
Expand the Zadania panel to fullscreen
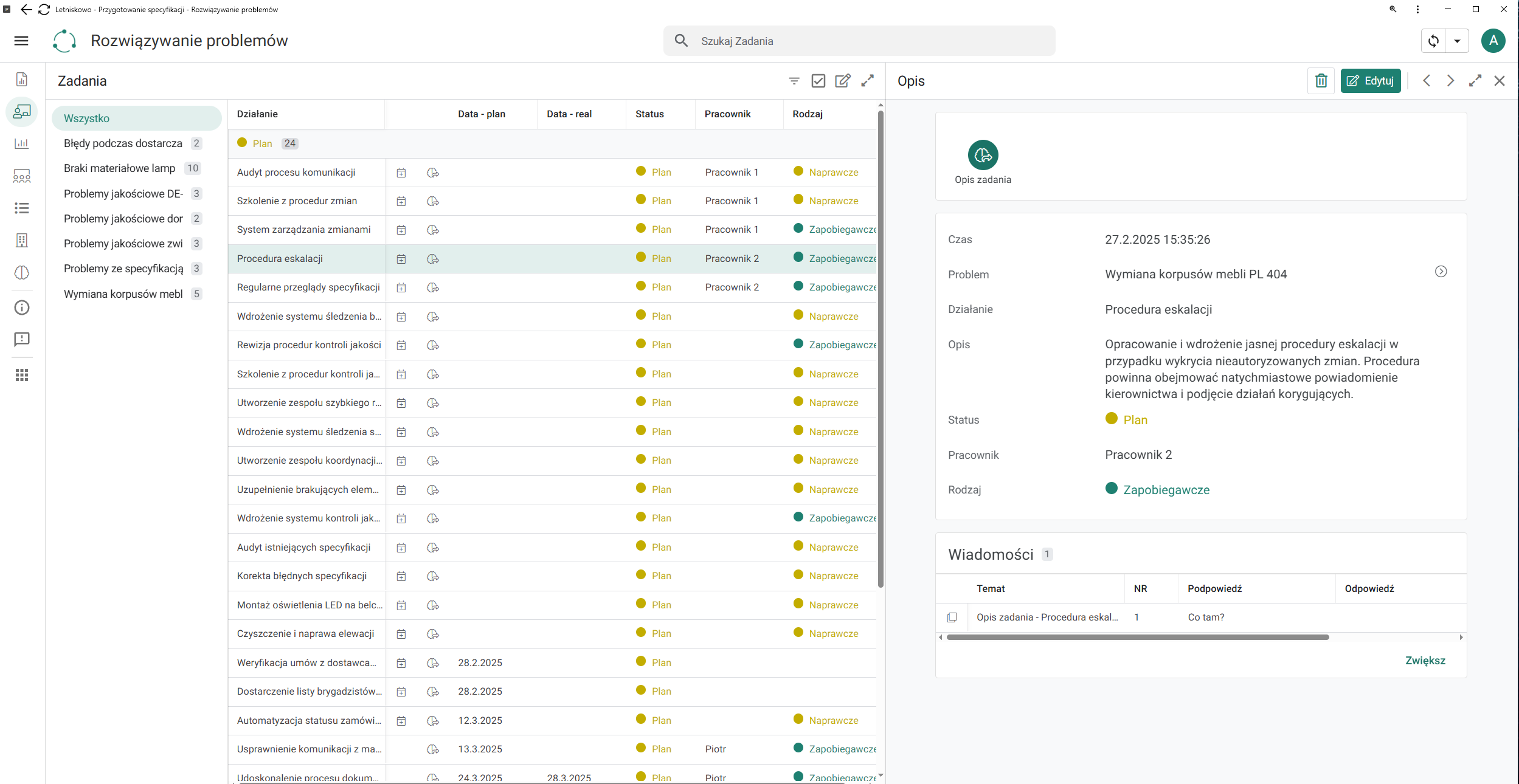[868, 81]
